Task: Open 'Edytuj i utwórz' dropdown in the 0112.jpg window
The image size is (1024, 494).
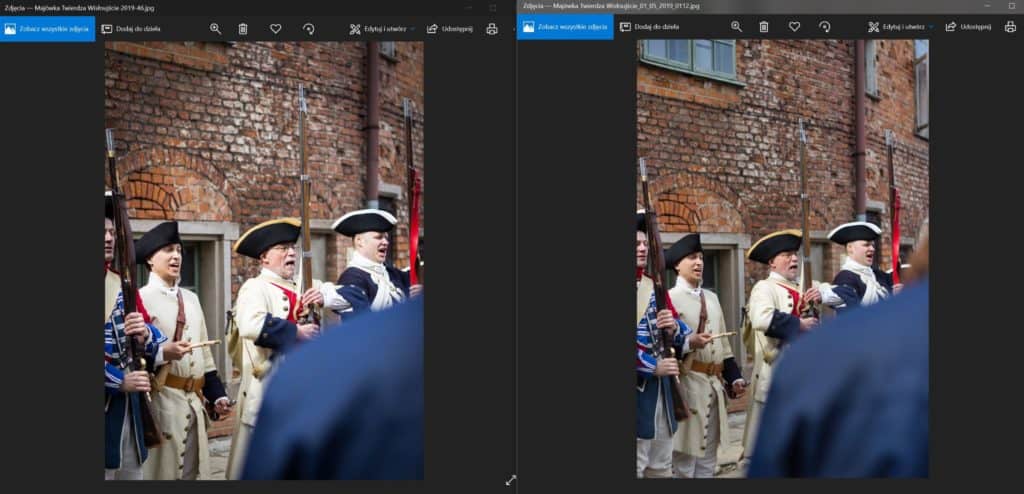Action: (900, 27)
